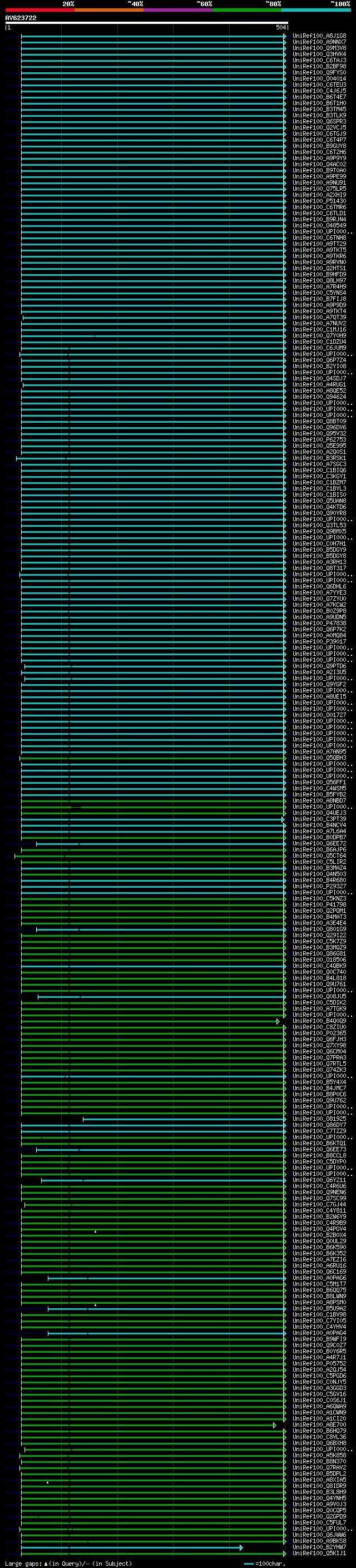Click the red 20% identity legend segment
Viewport: 356px width, 1568px height.
click(x=39, y=10)
